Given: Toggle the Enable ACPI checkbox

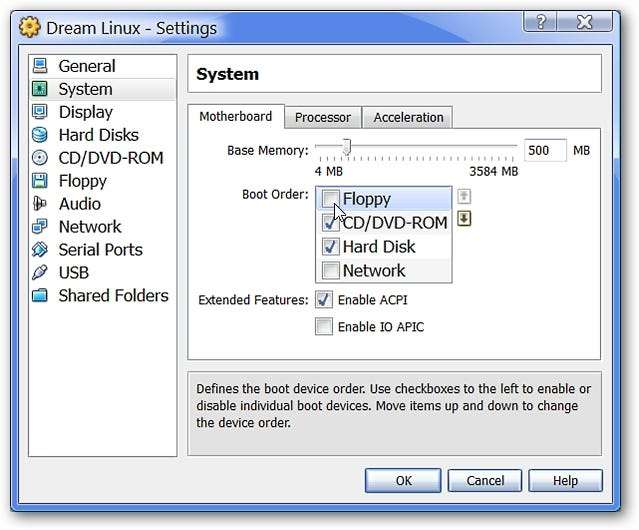Looking at the screenshot, I should point(324,300).
